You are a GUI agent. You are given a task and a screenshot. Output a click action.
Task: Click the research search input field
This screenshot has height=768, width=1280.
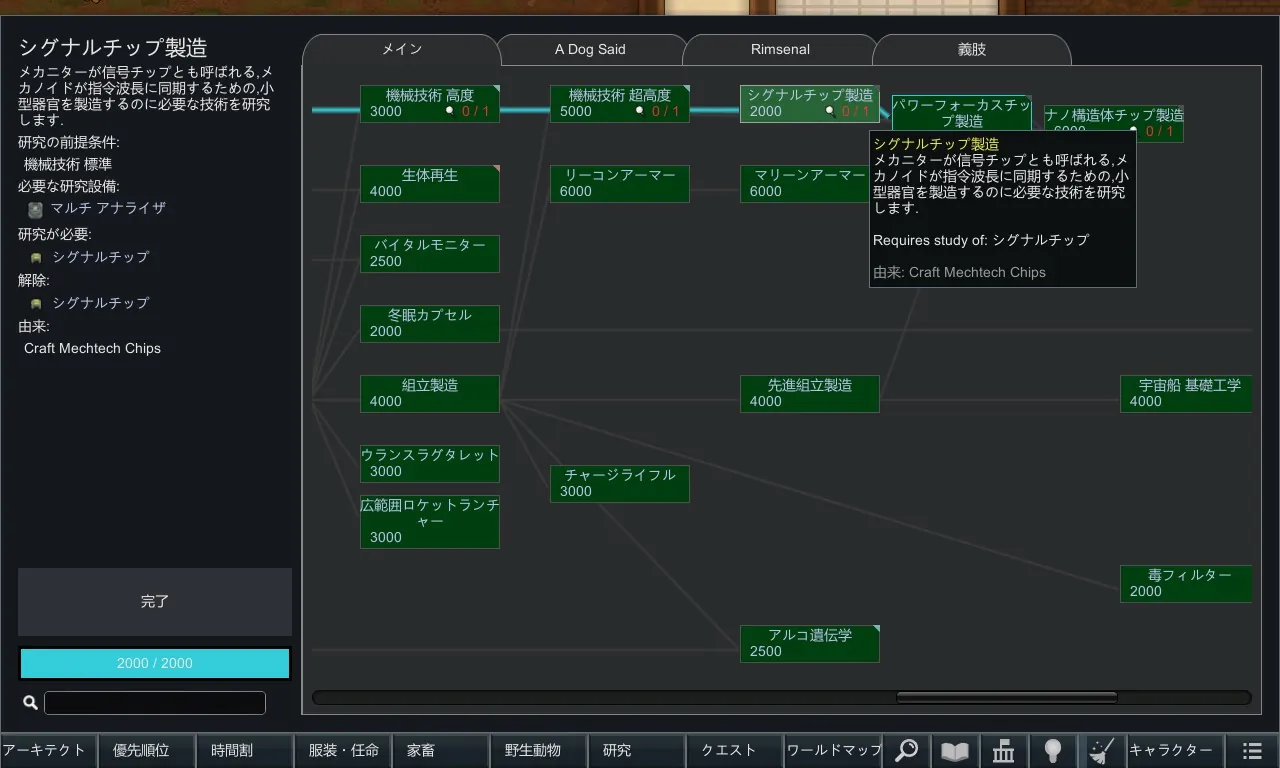click(155, 703)
